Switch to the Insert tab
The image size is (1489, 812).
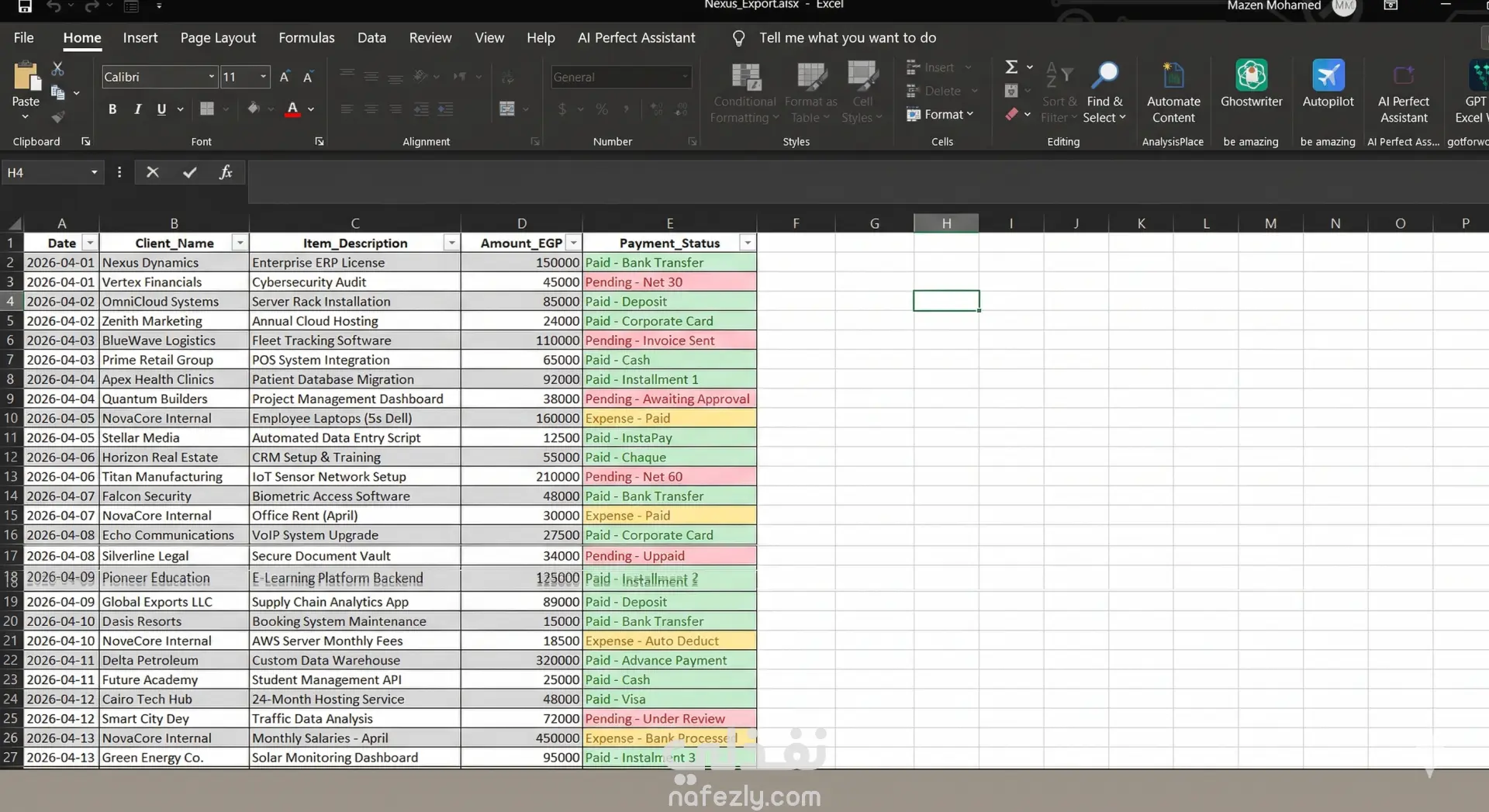(x=140, y=37)
